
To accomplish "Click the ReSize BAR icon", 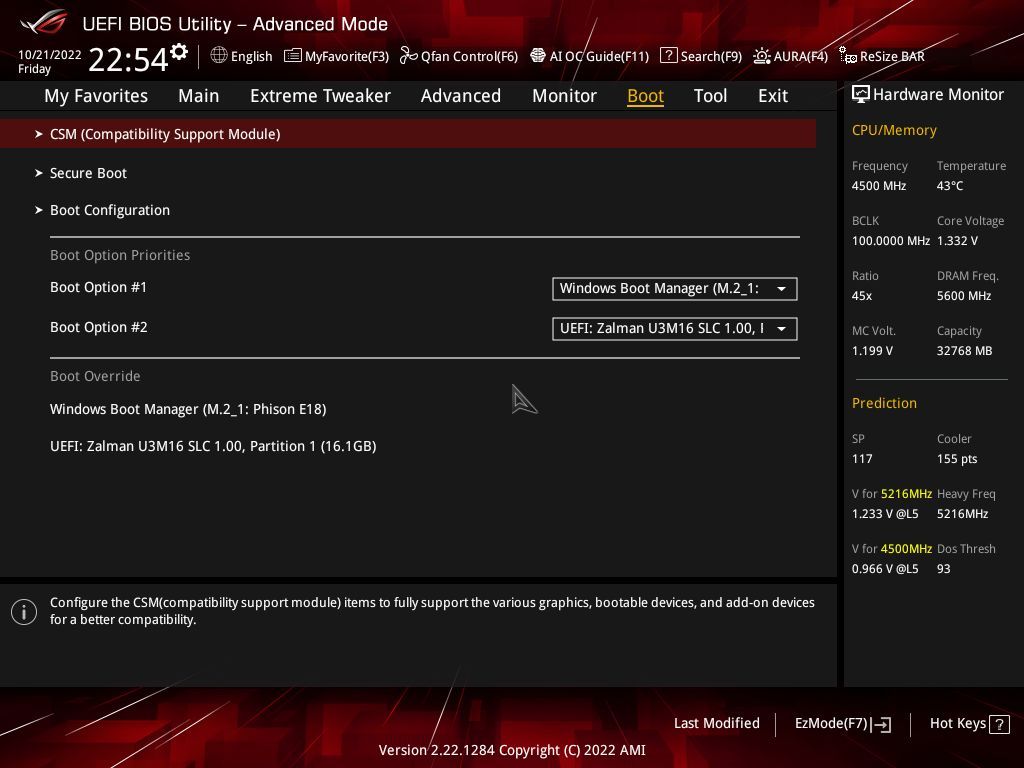I will pos(848,56).
